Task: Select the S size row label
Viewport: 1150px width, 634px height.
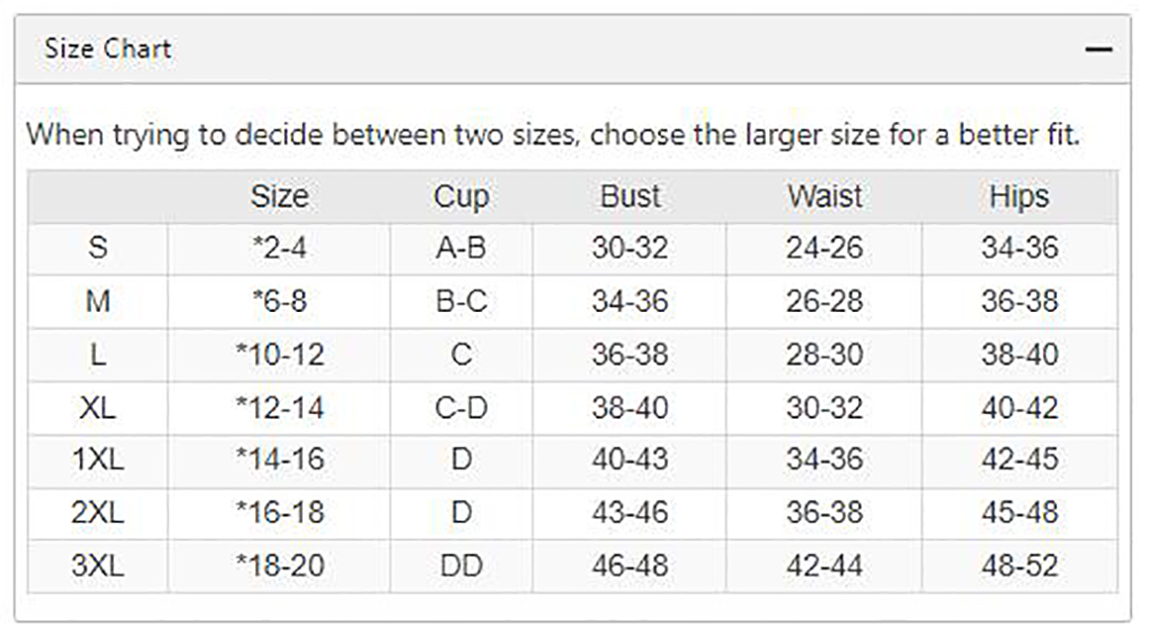Action: (x=98, y=248)
